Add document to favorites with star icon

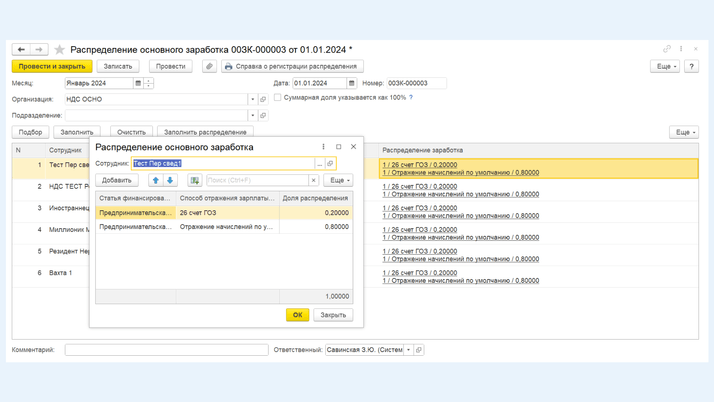pos(59,49)
